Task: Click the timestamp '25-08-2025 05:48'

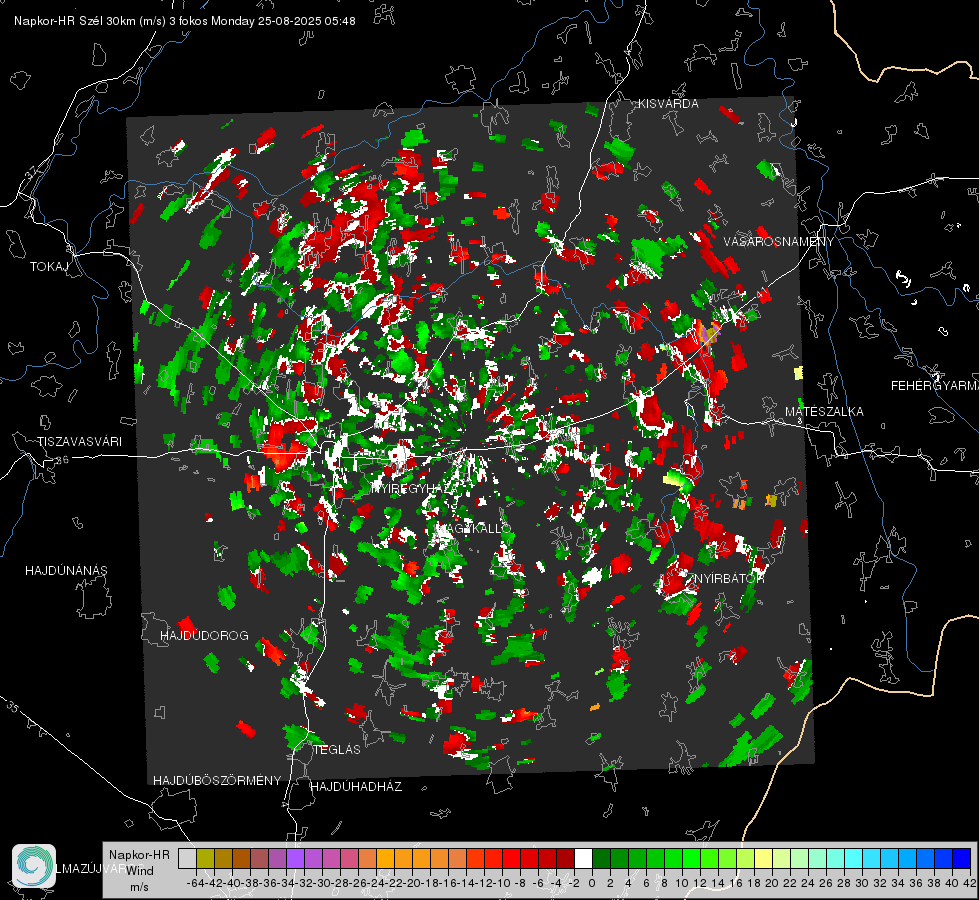Action: click(307, 21)
